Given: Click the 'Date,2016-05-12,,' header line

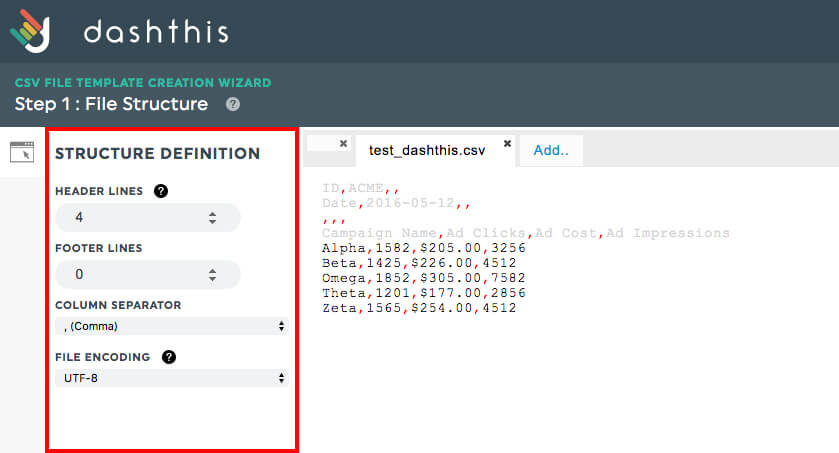Looking at the screenshot, I should 396,203.
